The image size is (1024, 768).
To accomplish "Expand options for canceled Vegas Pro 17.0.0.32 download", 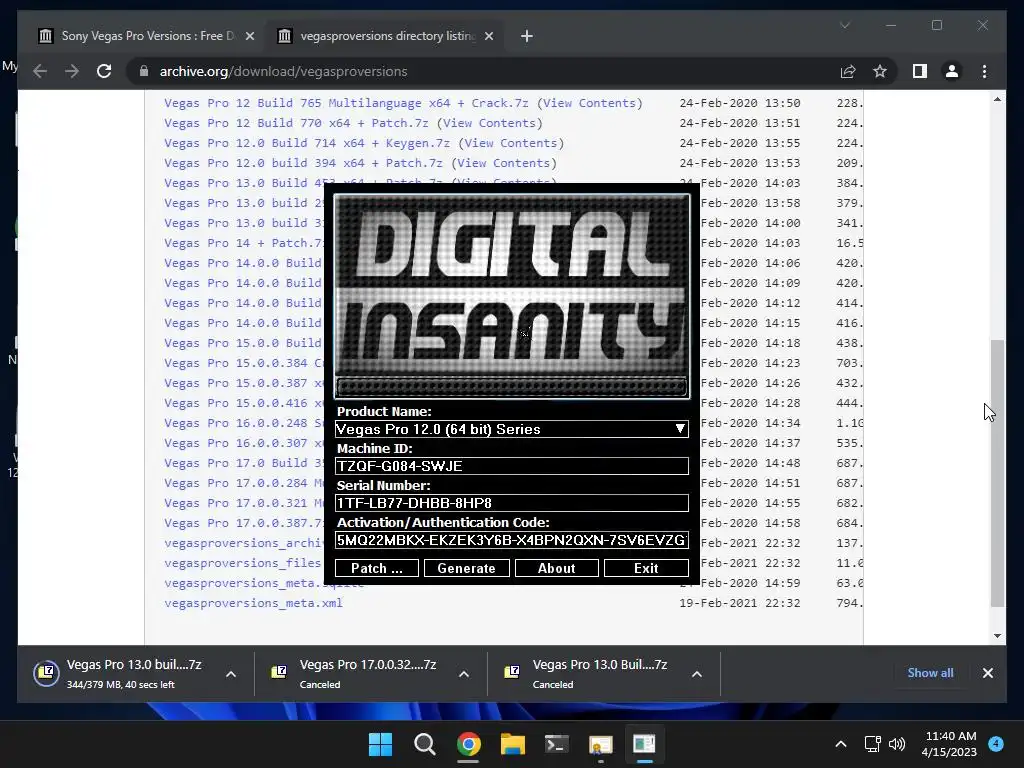I will point(464,674).
